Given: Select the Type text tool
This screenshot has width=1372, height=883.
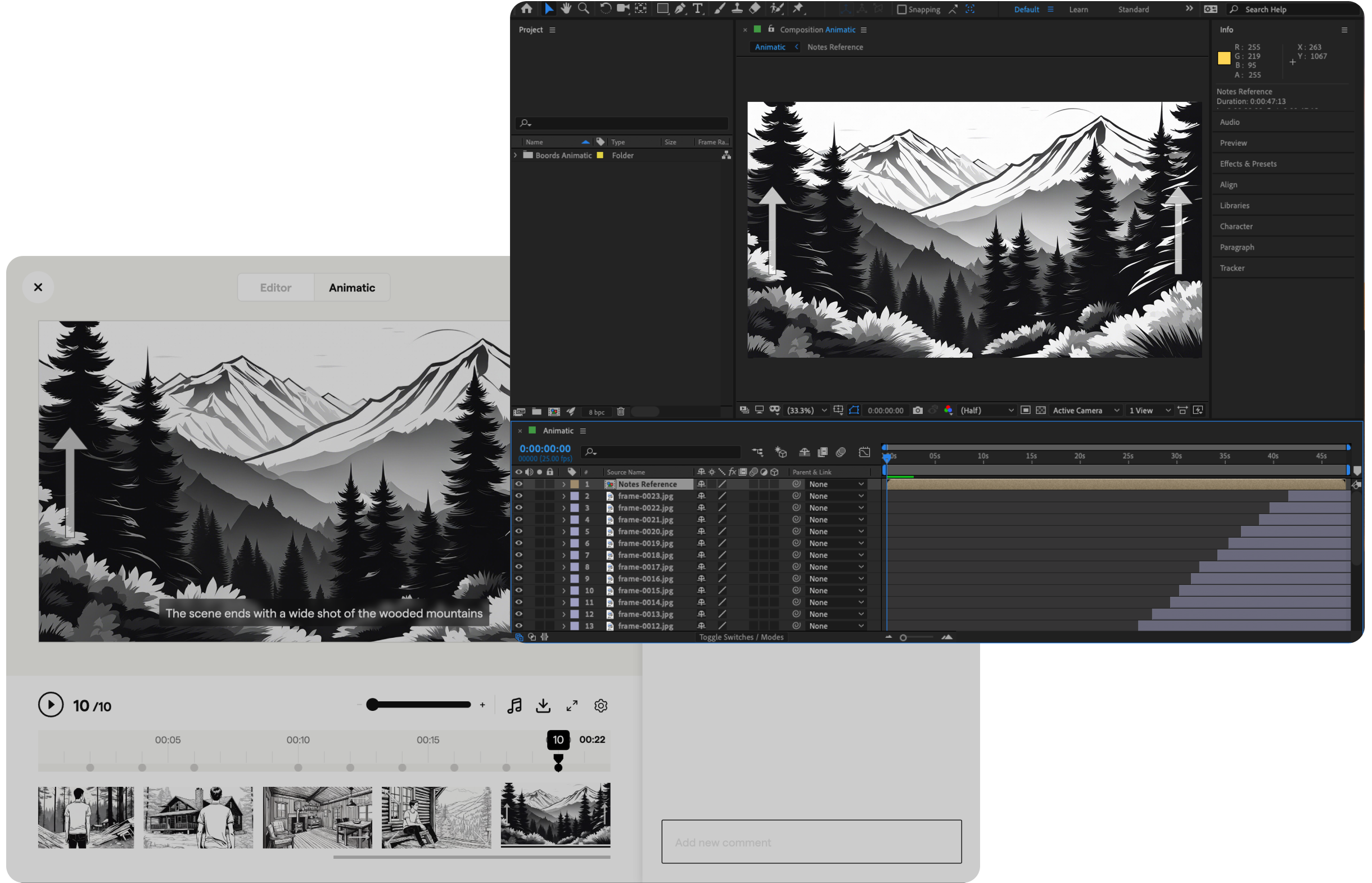Looking at the screenshot, I should coord(698,8).
